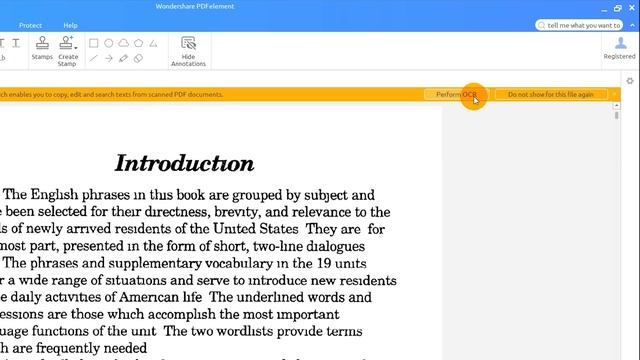640x360 pixels.
Task: Click the 'tell me what you want to' search box
Action: click(579, 25)
